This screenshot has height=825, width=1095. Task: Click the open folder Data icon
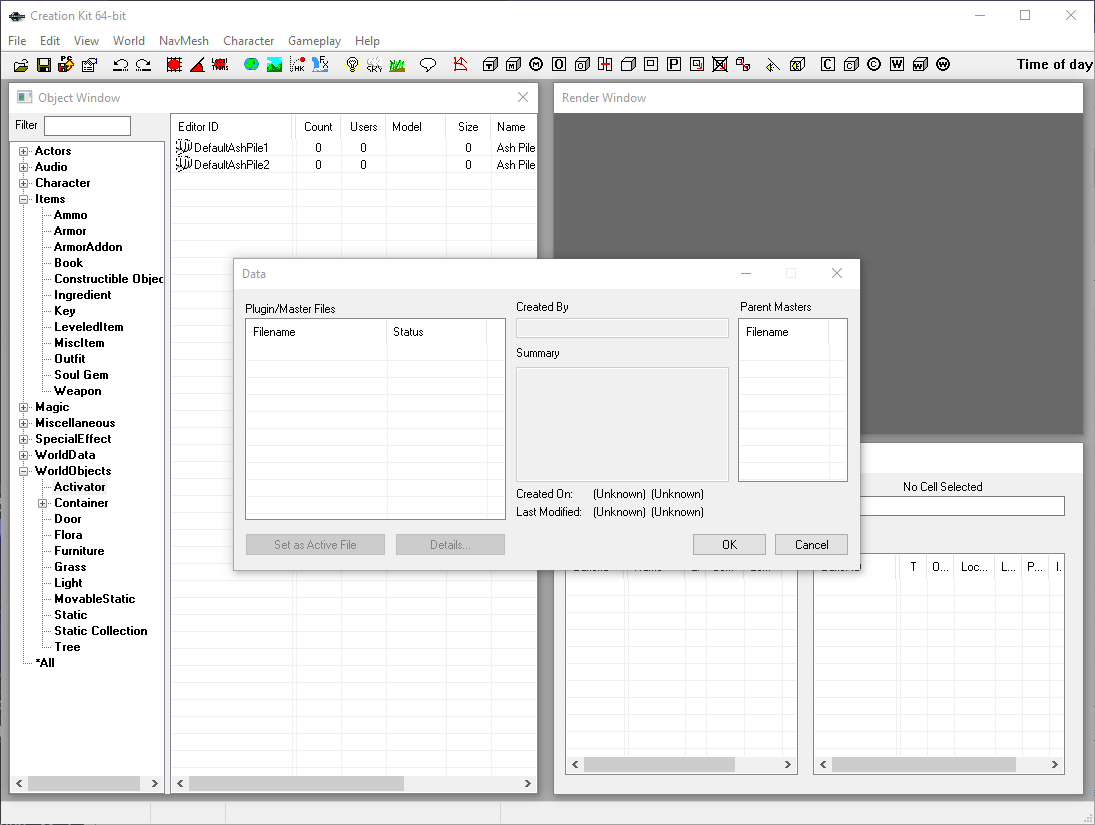21,65
